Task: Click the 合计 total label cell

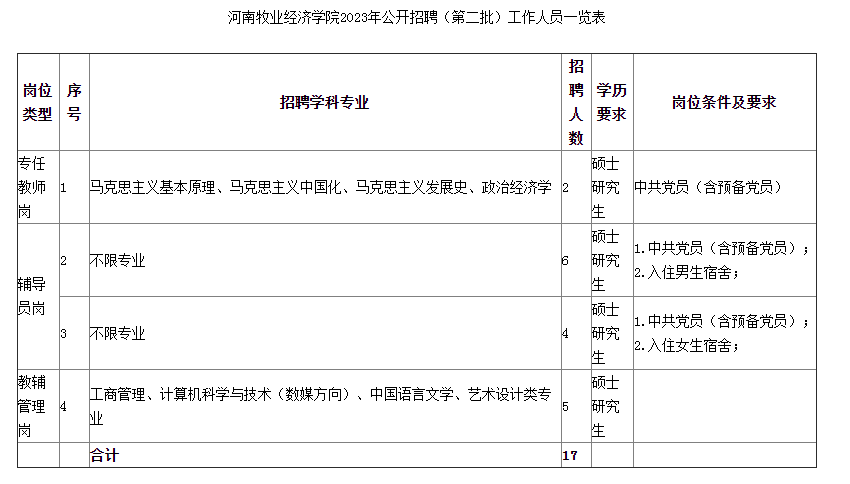Action: (x=104, y=455)
